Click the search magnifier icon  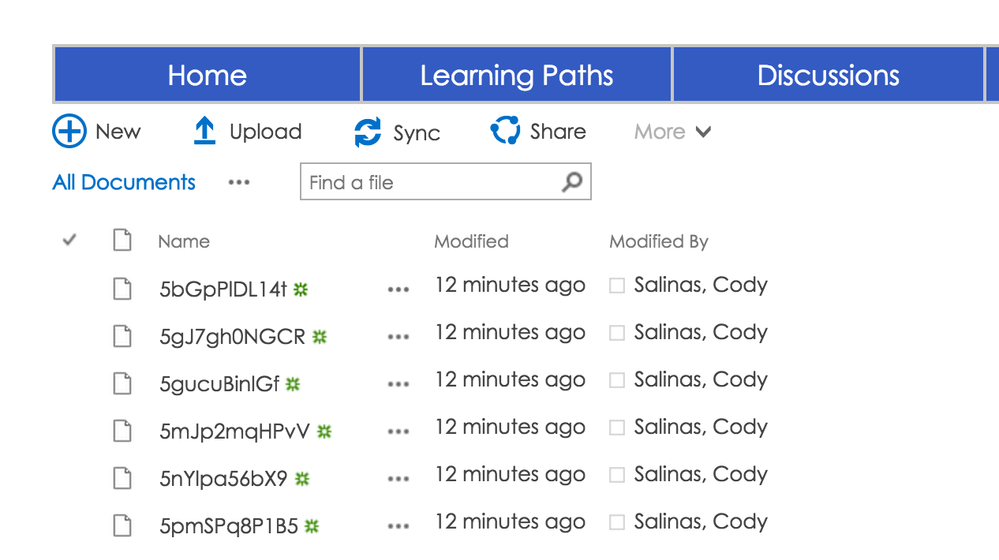click(572, 182)
